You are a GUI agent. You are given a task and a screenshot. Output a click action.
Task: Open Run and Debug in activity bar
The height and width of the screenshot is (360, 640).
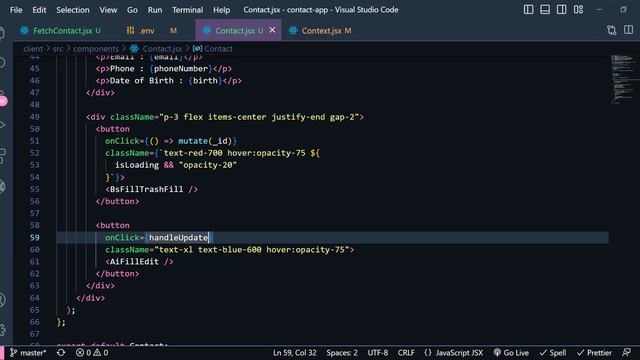2,124
